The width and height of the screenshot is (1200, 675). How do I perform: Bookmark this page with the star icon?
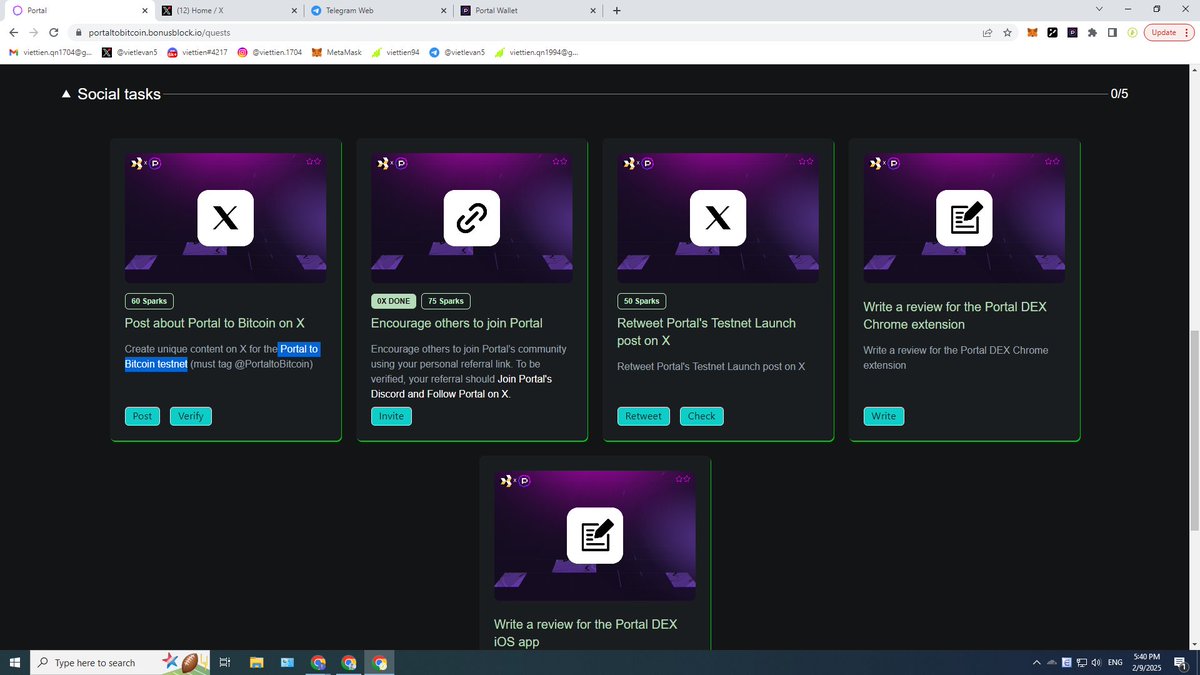click(1008, 32)
